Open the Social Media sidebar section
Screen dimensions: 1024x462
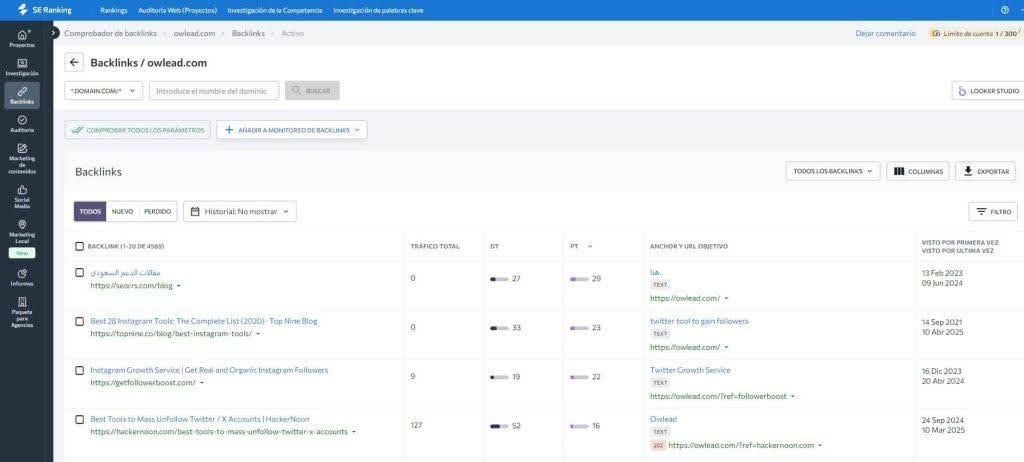(x=22, y=197)
